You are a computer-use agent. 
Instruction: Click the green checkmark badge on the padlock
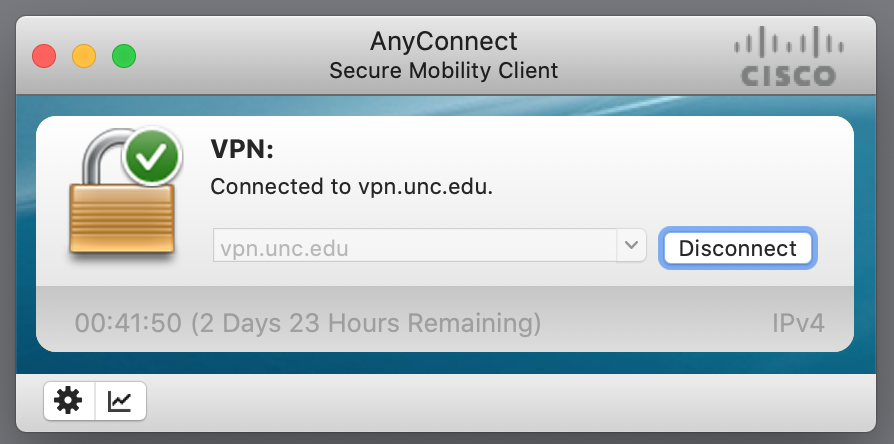(152, 158)
